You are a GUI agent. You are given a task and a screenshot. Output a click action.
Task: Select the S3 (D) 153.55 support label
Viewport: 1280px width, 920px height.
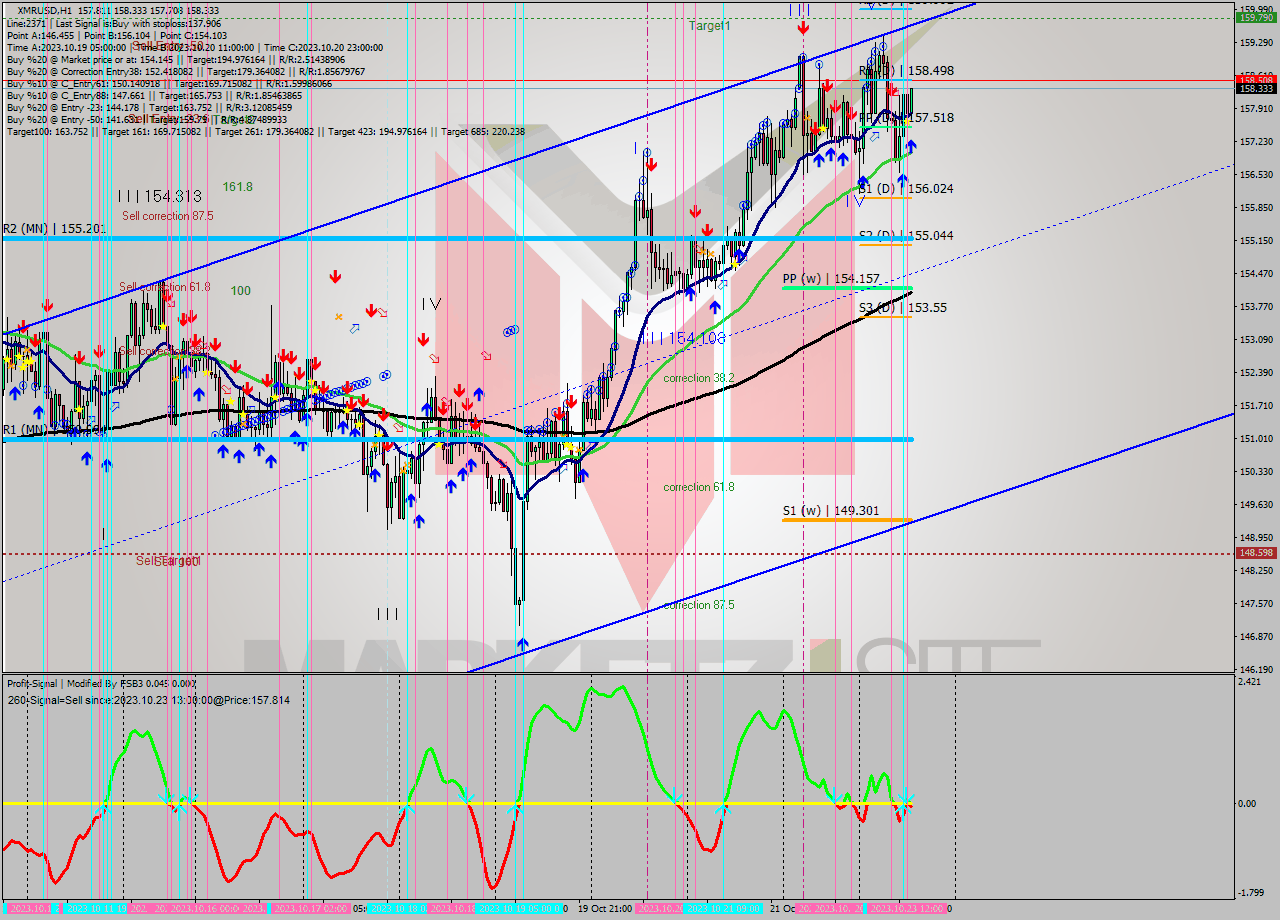point(902,308)
